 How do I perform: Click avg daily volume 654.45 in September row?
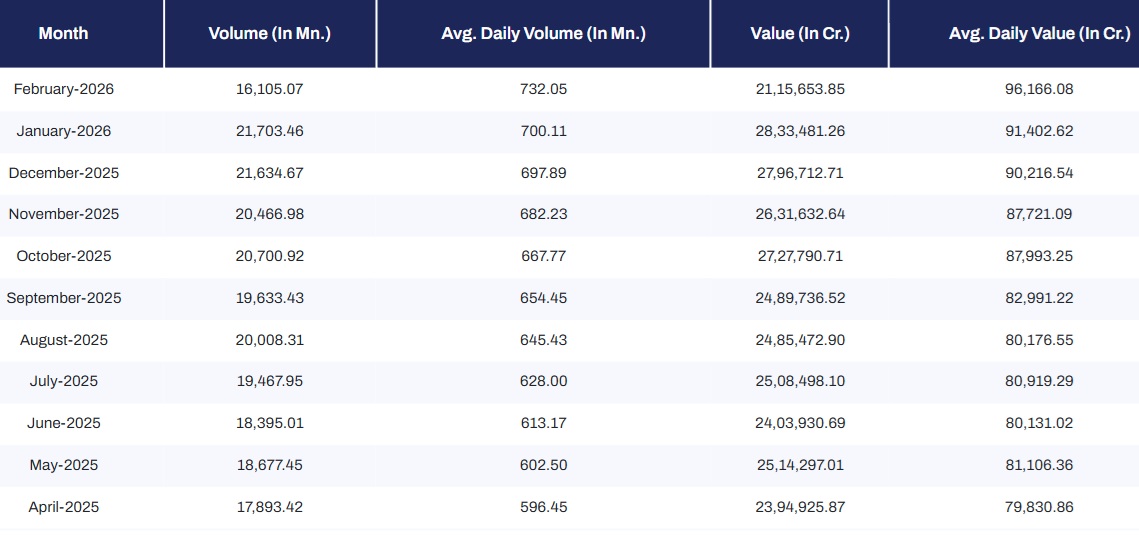click(x=543, y=298)
